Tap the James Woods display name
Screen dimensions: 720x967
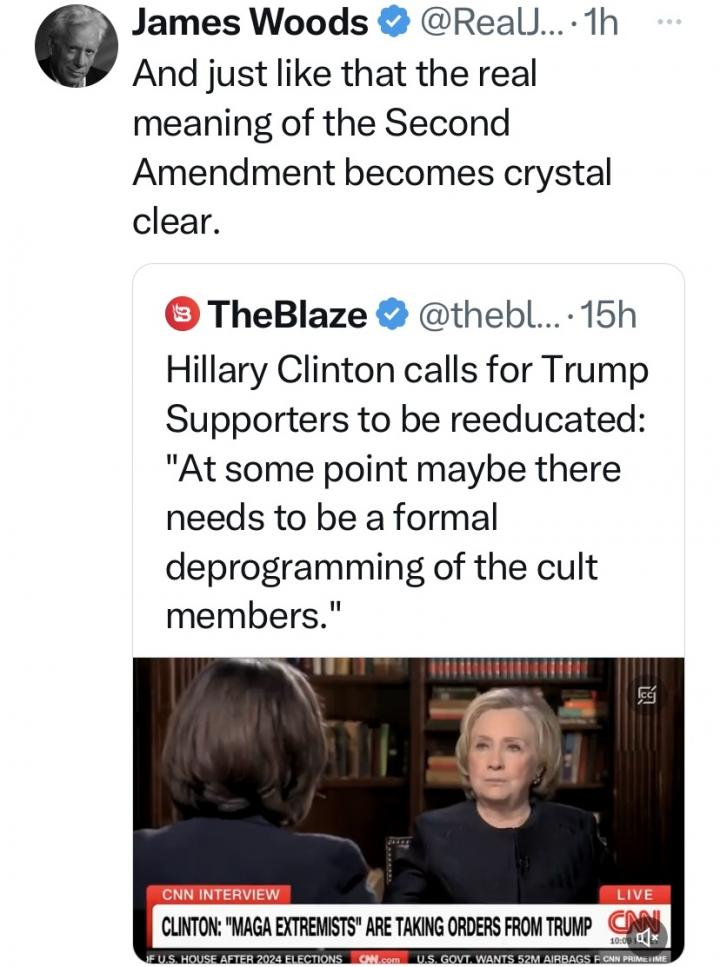coord(250,24)
